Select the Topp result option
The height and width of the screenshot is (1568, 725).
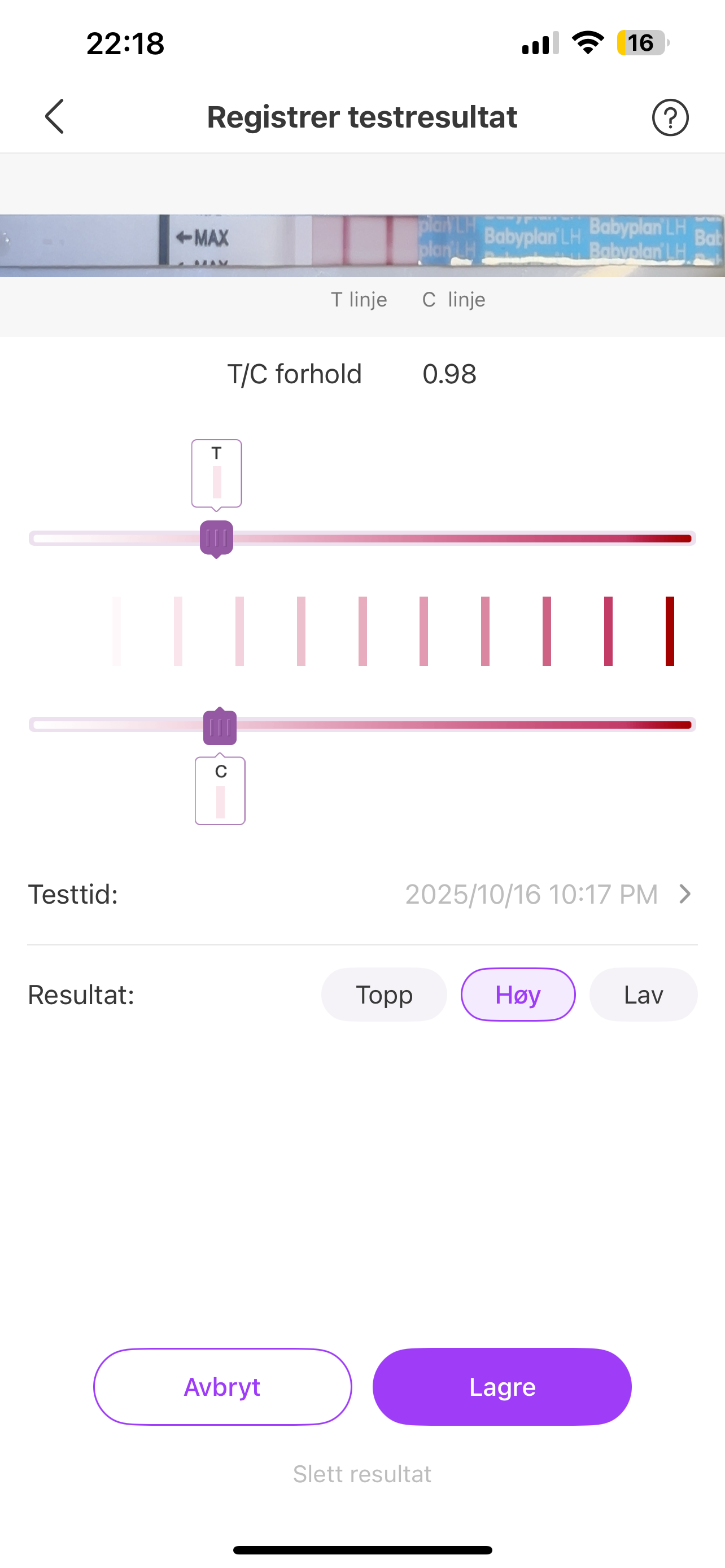click(384, 995)
